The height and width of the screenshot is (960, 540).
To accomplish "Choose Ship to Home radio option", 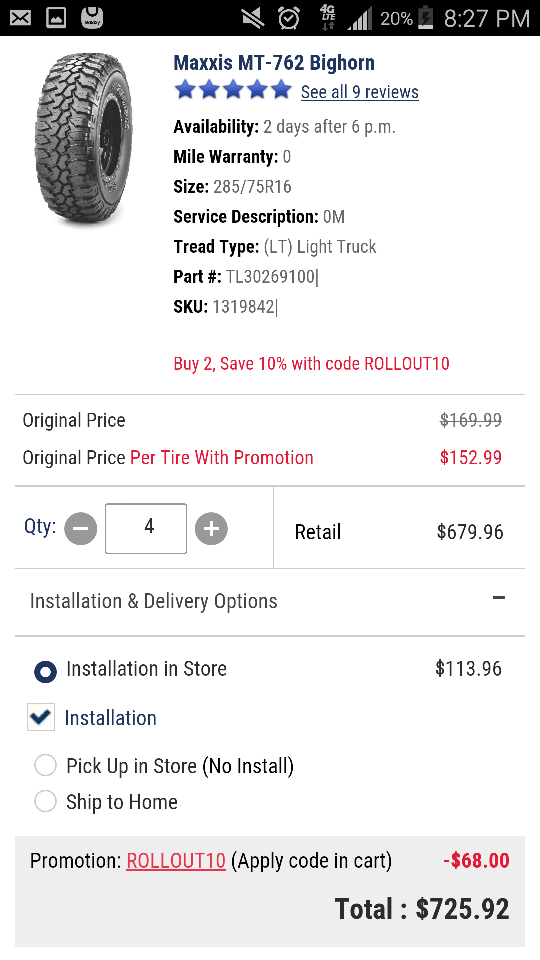I will [45, 801].
